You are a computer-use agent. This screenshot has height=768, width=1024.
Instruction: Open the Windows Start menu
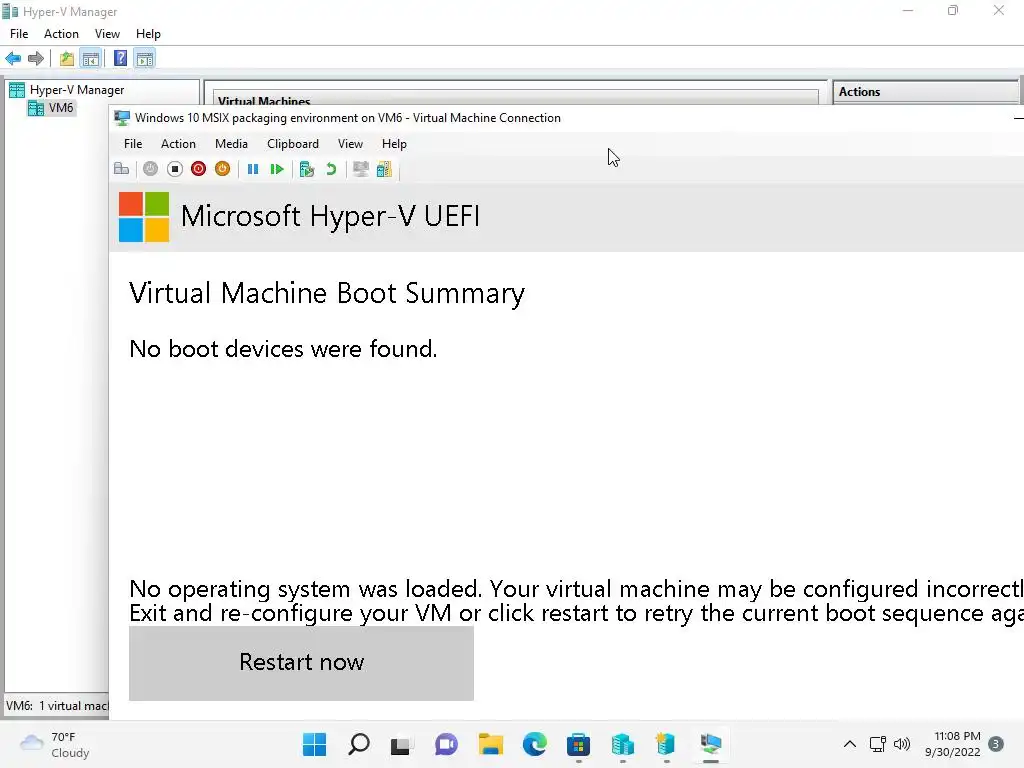315,744
